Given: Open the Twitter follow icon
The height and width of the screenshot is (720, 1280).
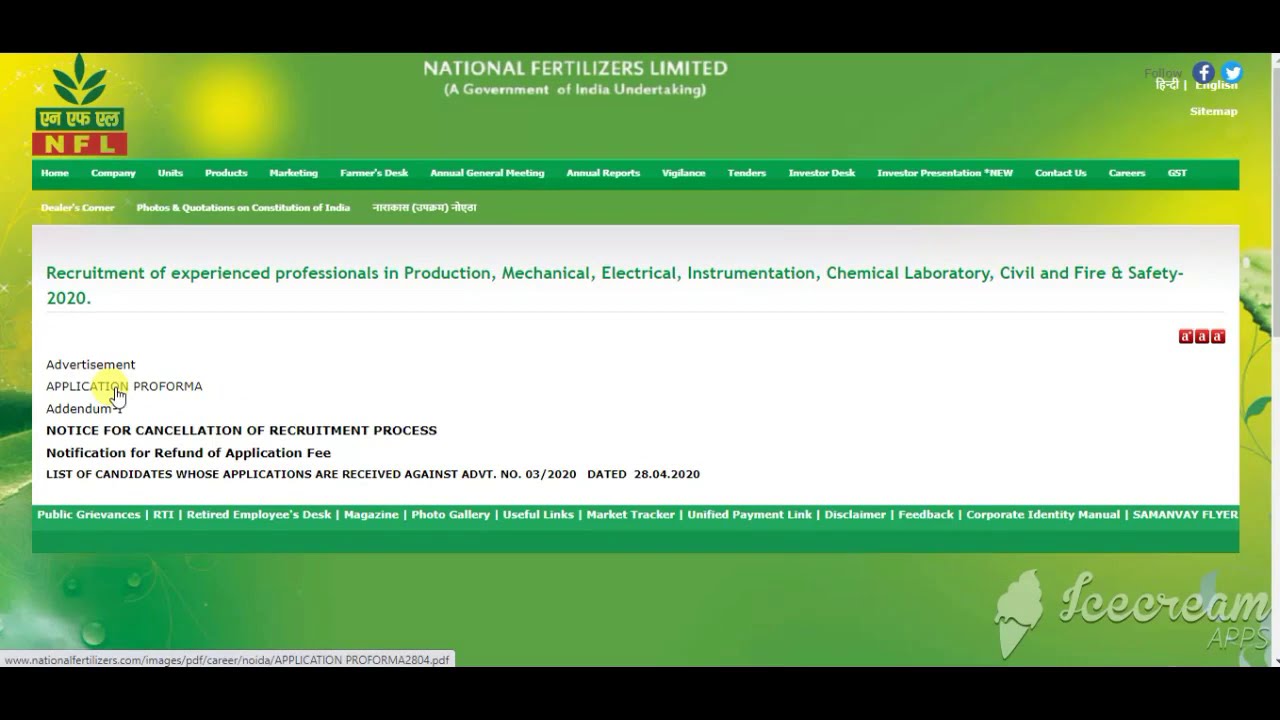Looking at the screenshot, I should pos(1232,73).
